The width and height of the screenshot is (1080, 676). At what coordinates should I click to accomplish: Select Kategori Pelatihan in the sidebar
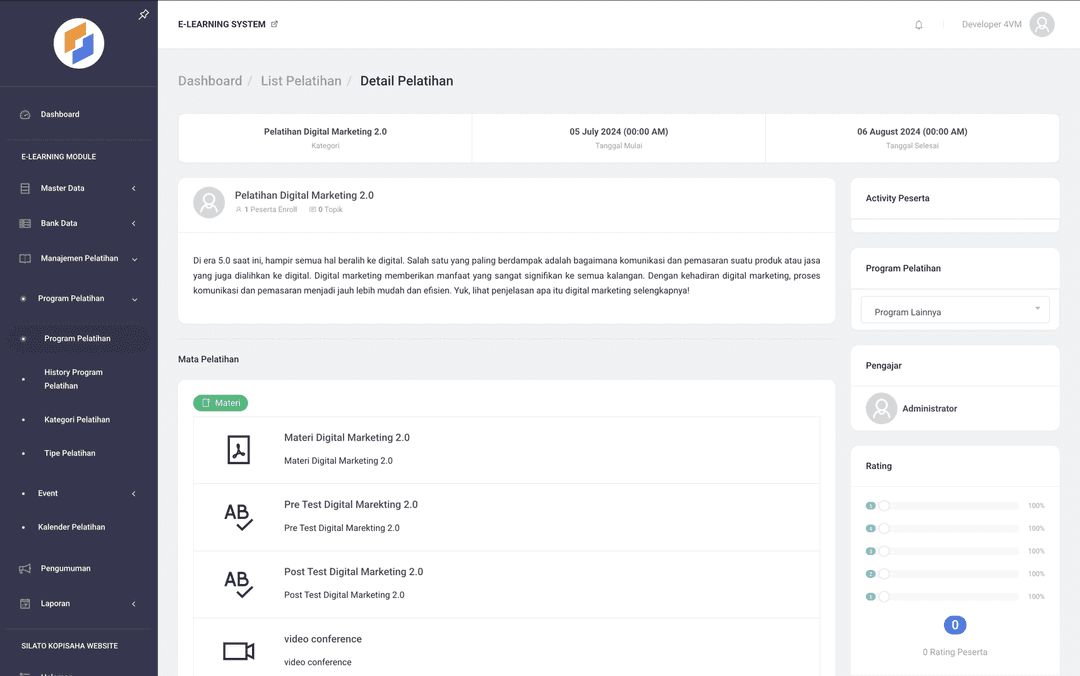click(x=77, y=420)
